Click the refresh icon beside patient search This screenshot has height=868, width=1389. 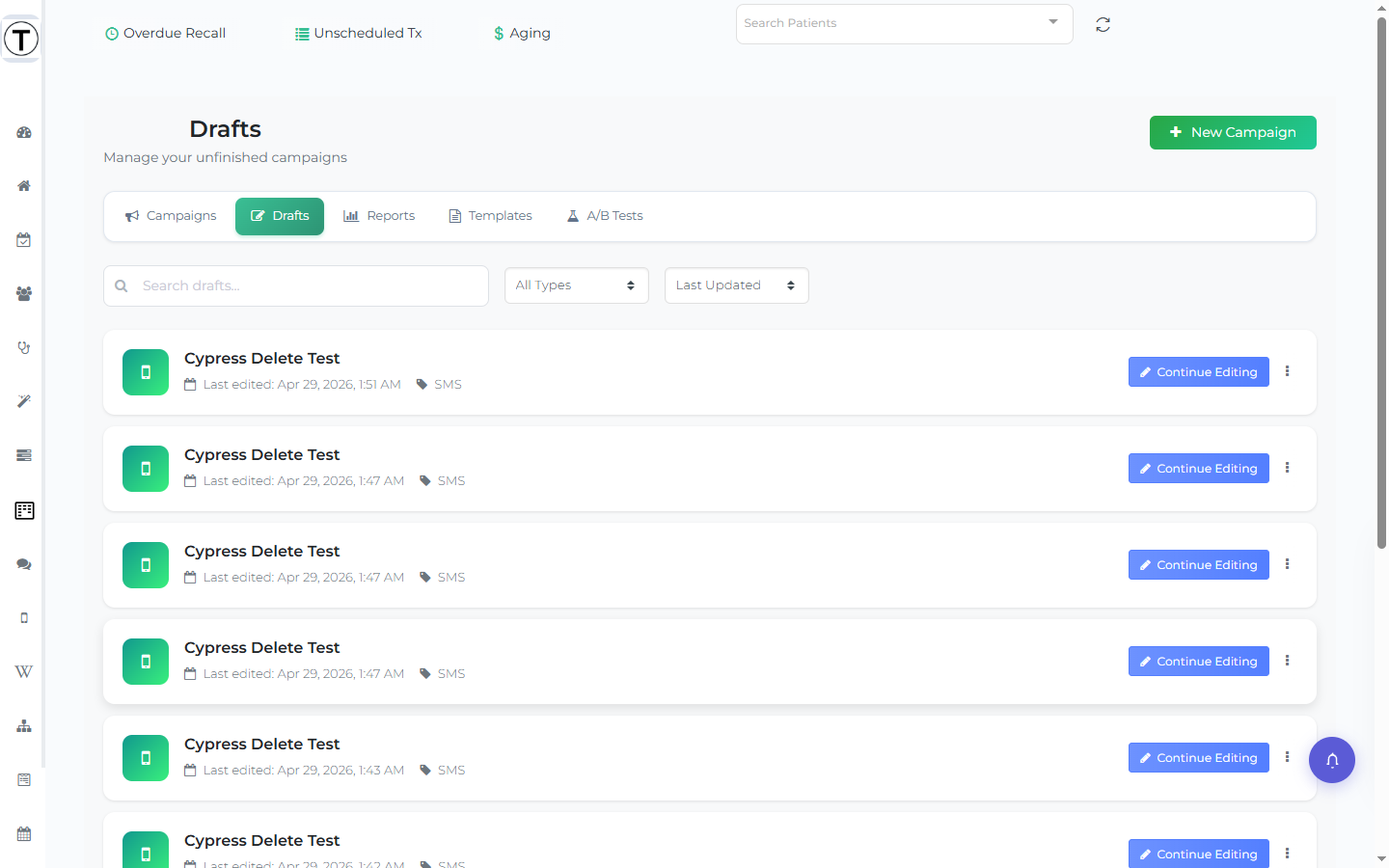pos(1103,25)
